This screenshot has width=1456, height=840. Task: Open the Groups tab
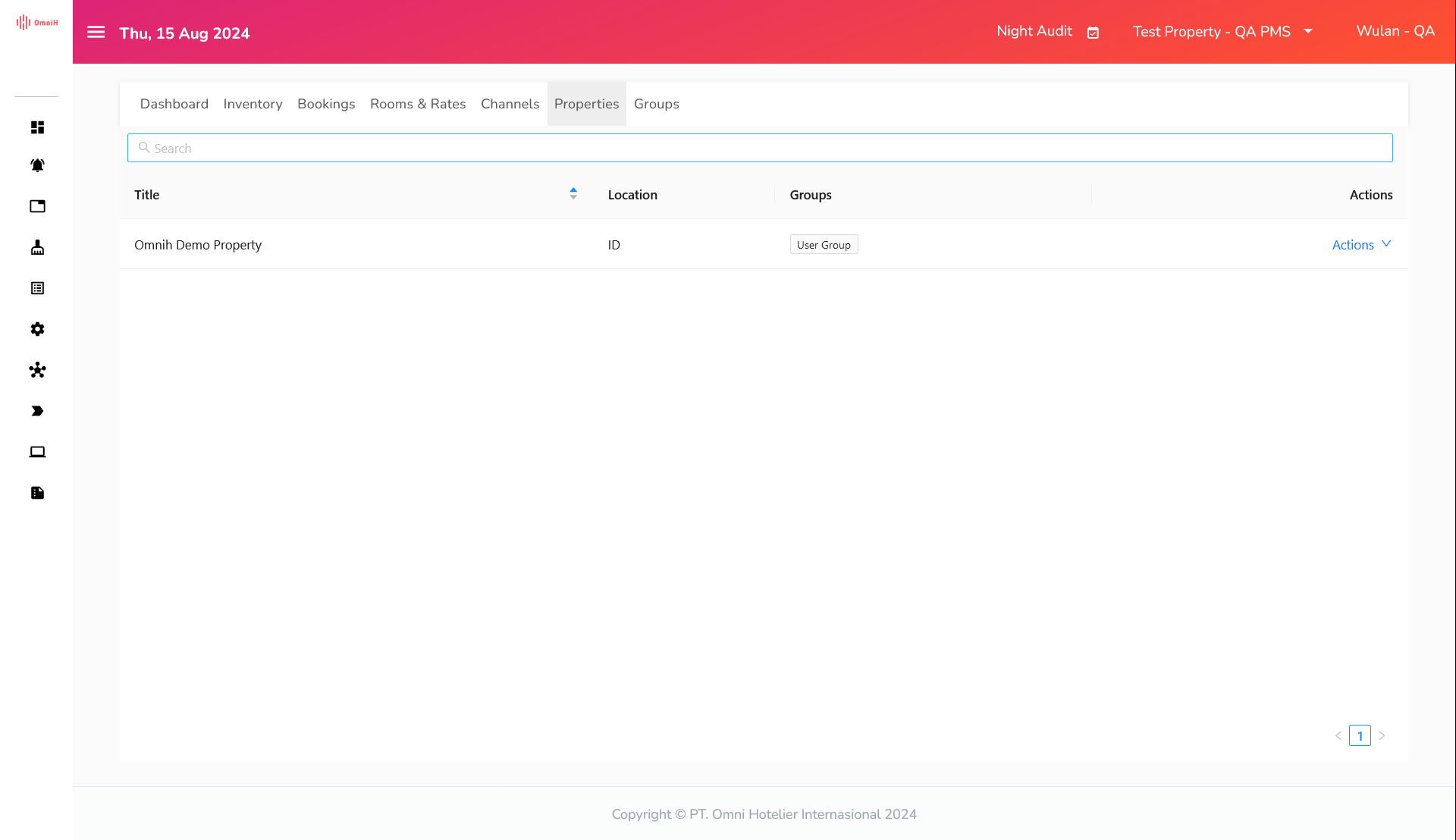pos(656,104)
